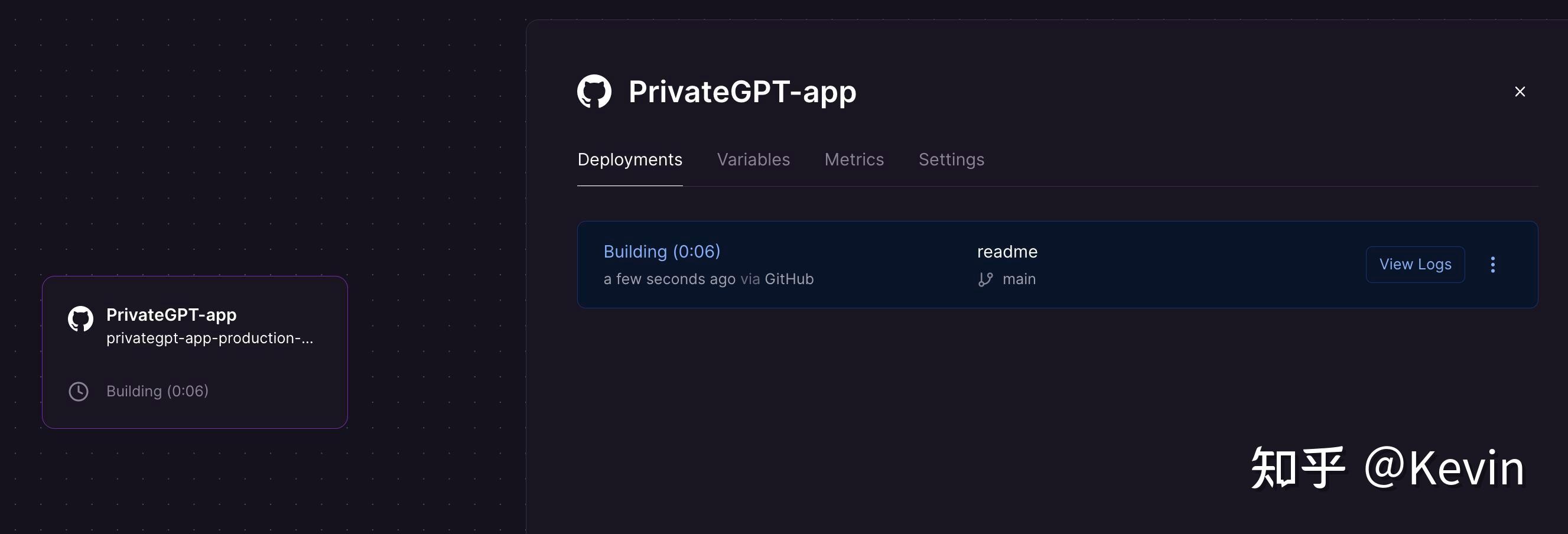Click the View Logs button
Viewport: 1568px width, 534px height.
[1414, 264]
